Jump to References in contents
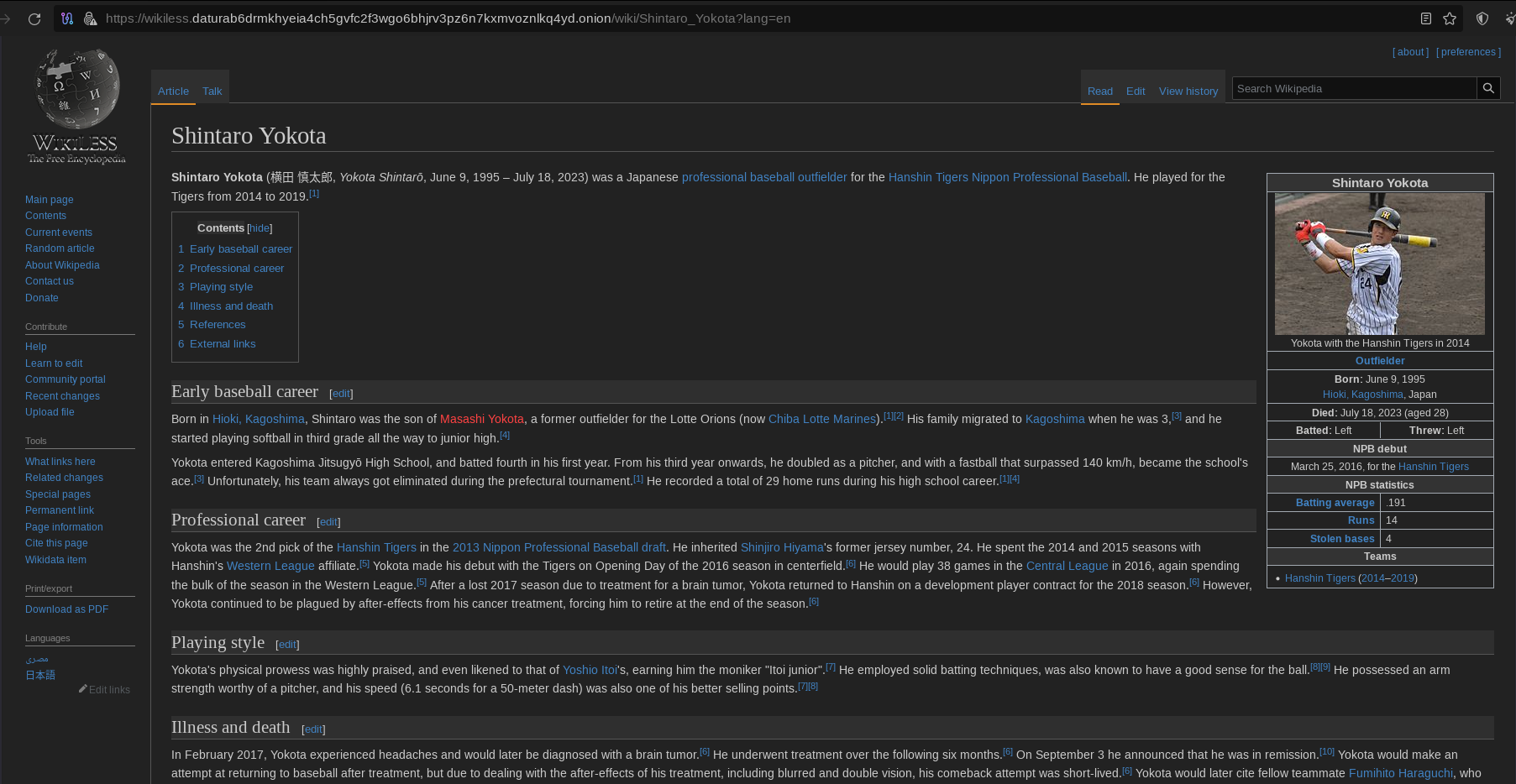 pos(218,325)
